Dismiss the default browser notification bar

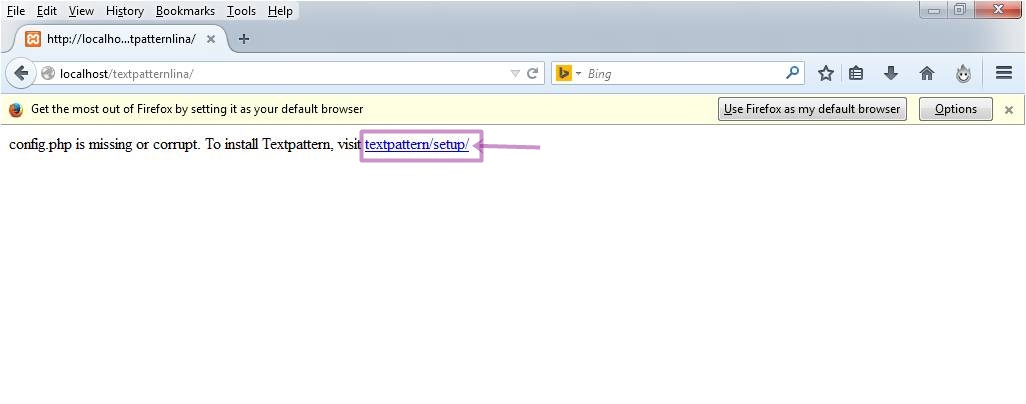point(1009,110)
